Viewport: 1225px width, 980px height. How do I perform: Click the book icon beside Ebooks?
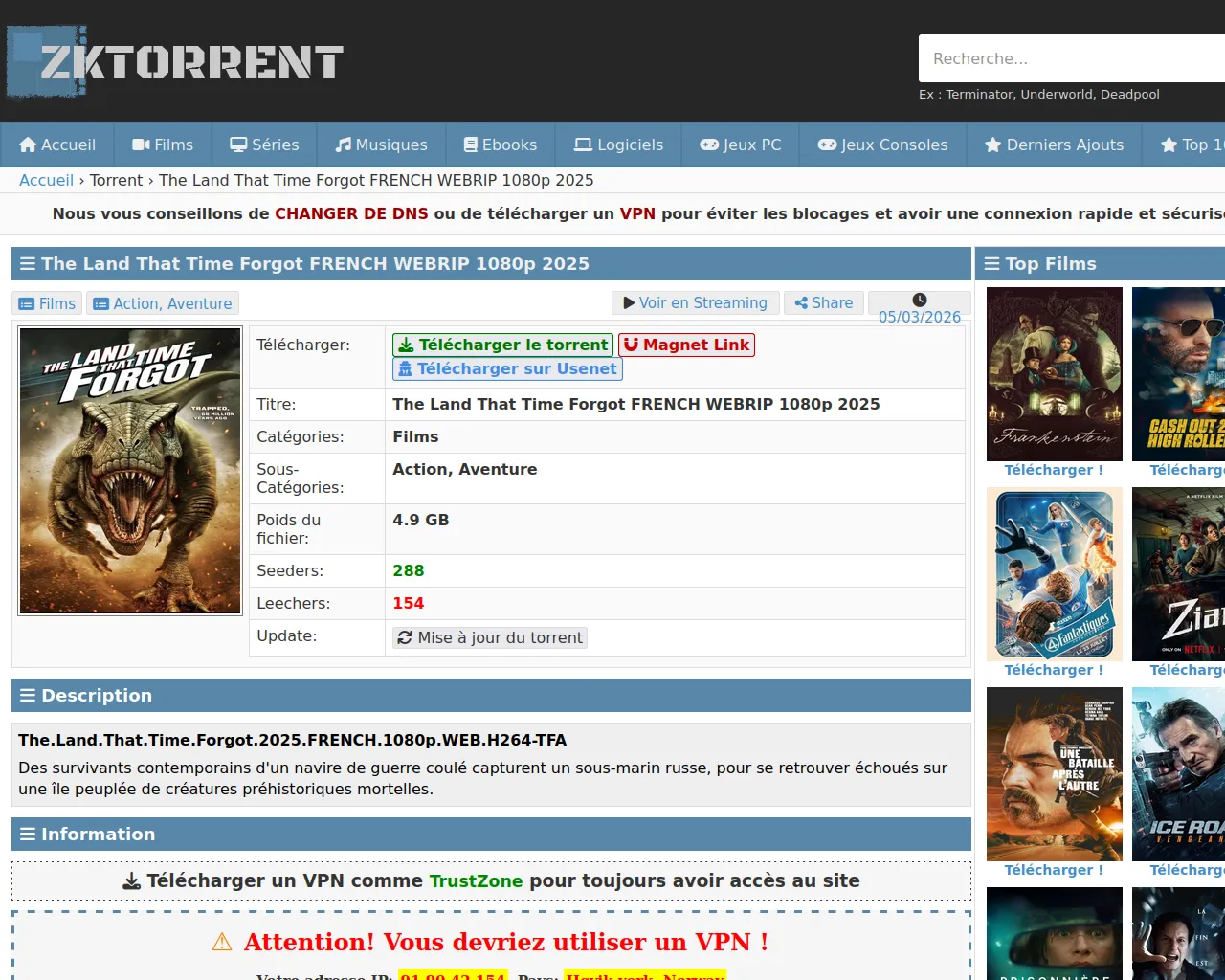point(471,145)
